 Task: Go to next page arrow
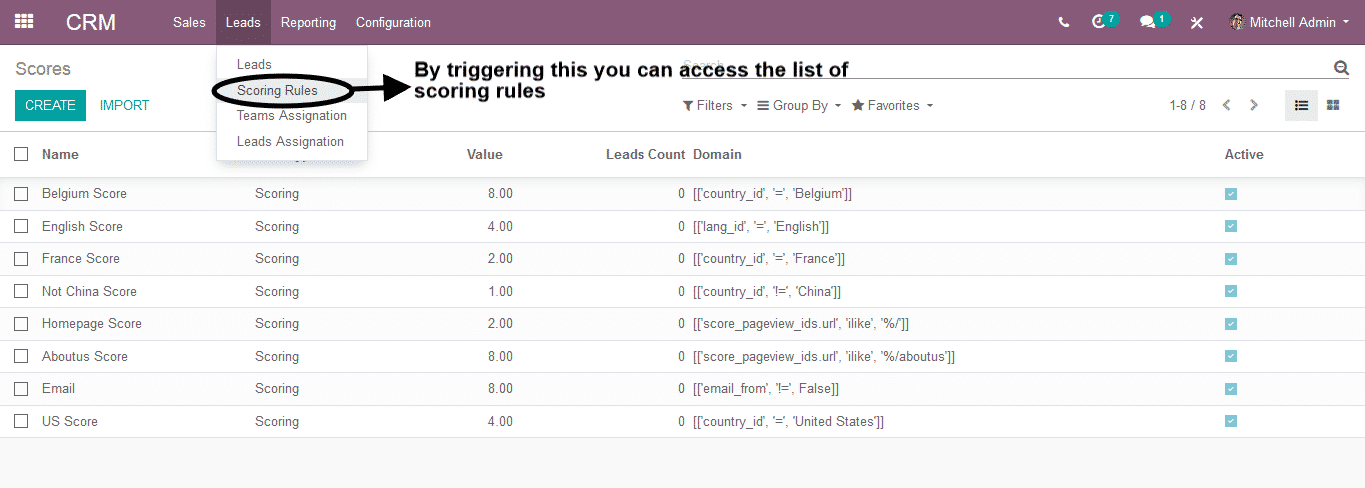point(1254,105)
